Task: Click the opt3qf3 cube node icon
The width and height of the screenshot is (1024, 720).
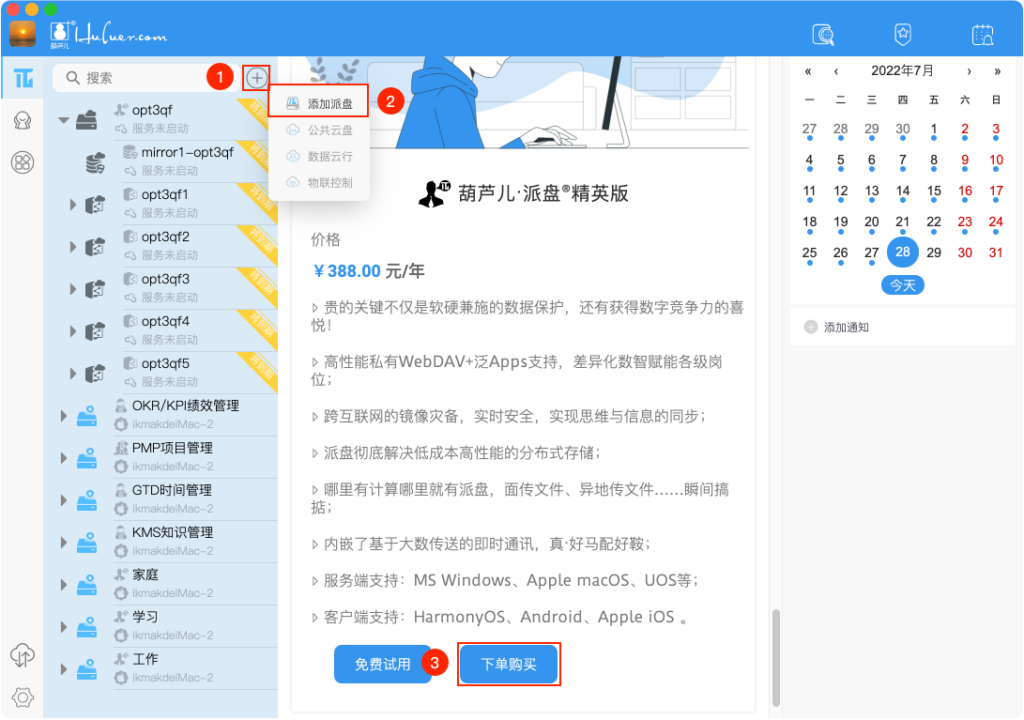Action: tap(95, 289)
